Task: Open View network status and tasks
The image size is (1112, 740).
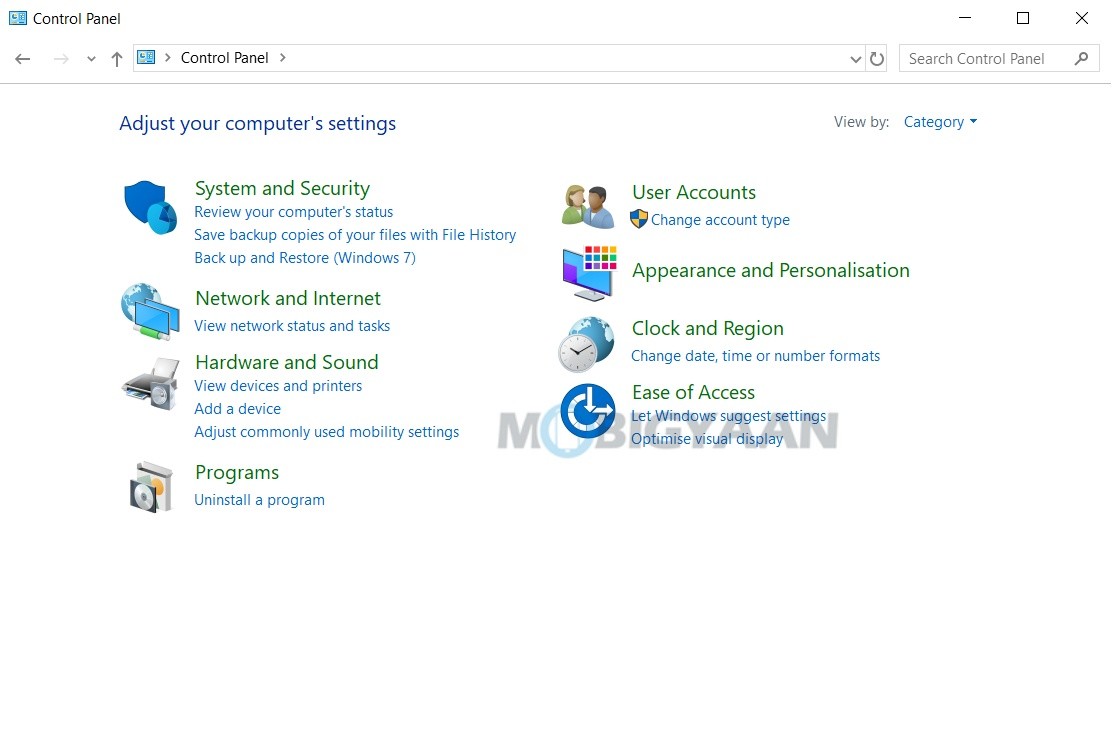Action: point(292,325)
